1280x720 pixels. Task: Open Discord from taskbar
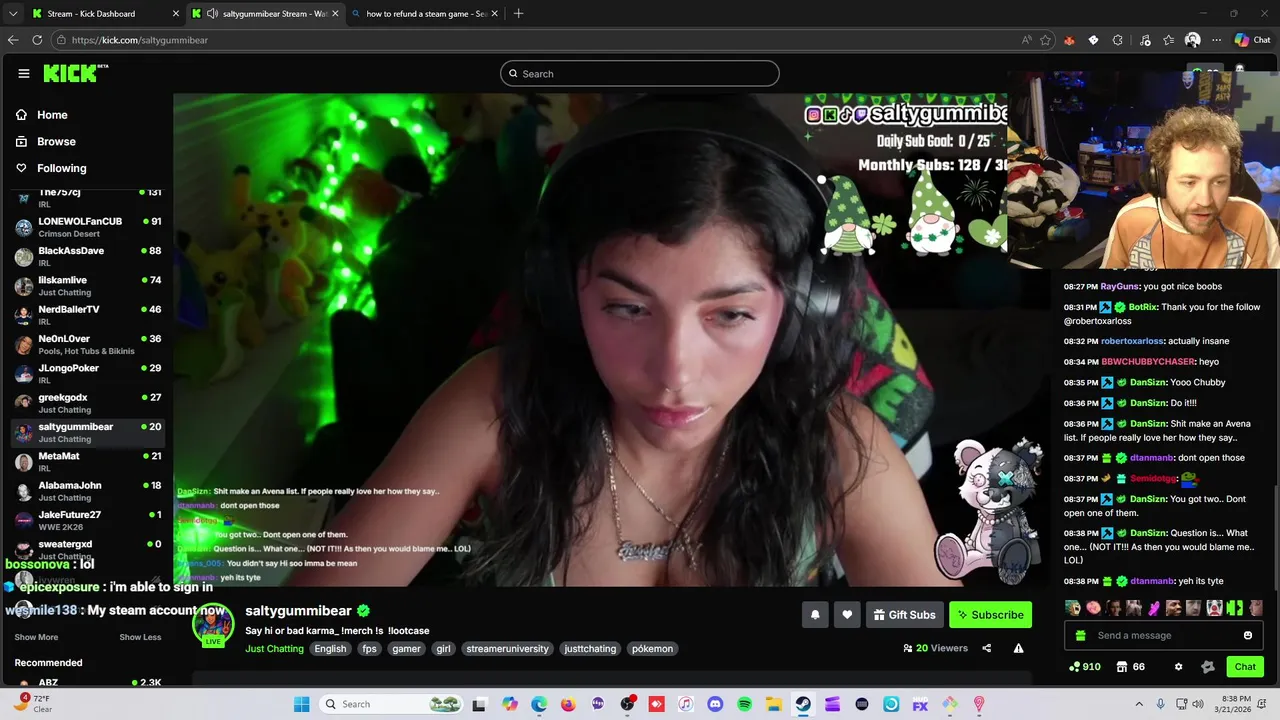coord(715,704)
